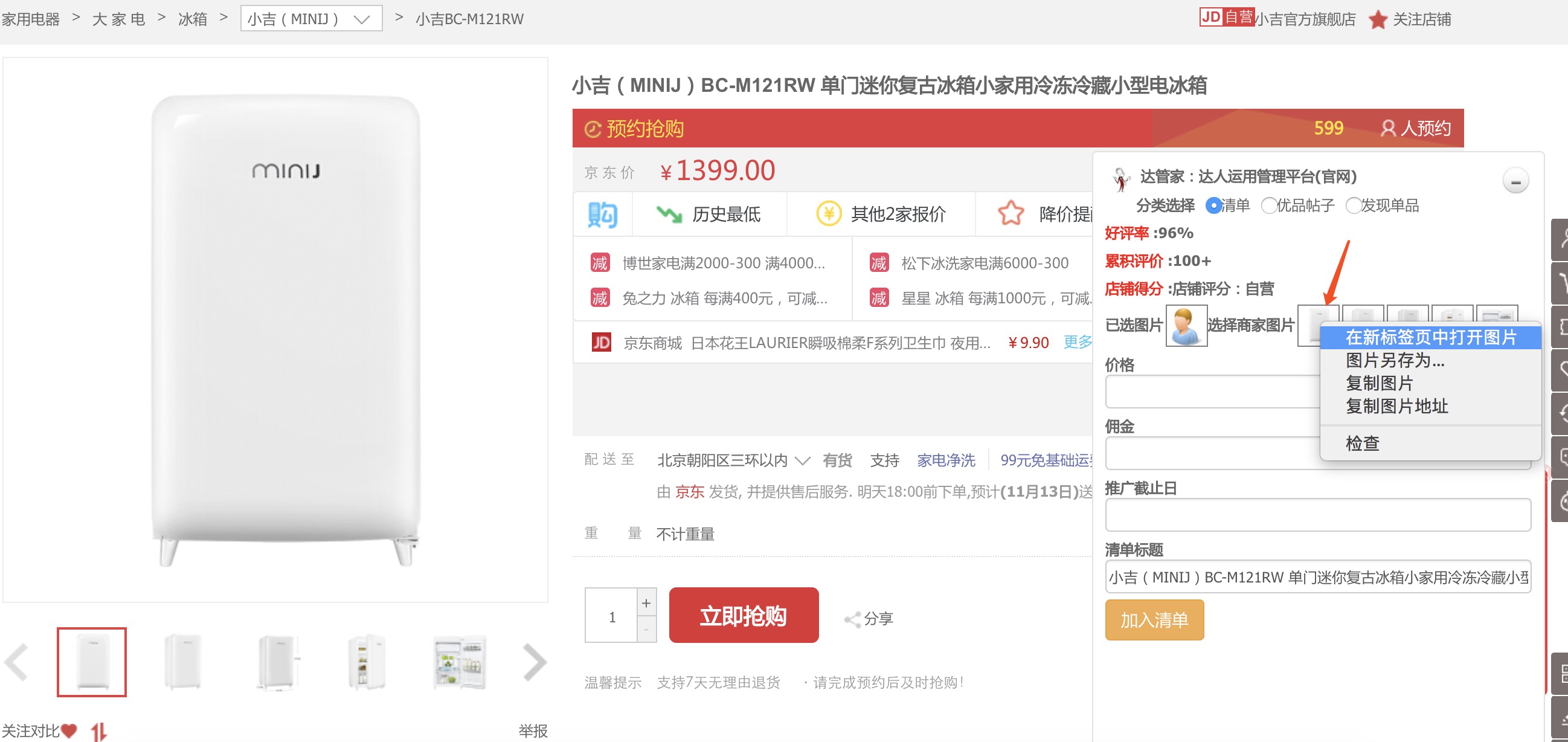Viewport: 1568px width, 742px height.
Task: Click the 购 shopping assistant icon
Action: [603, 215]
